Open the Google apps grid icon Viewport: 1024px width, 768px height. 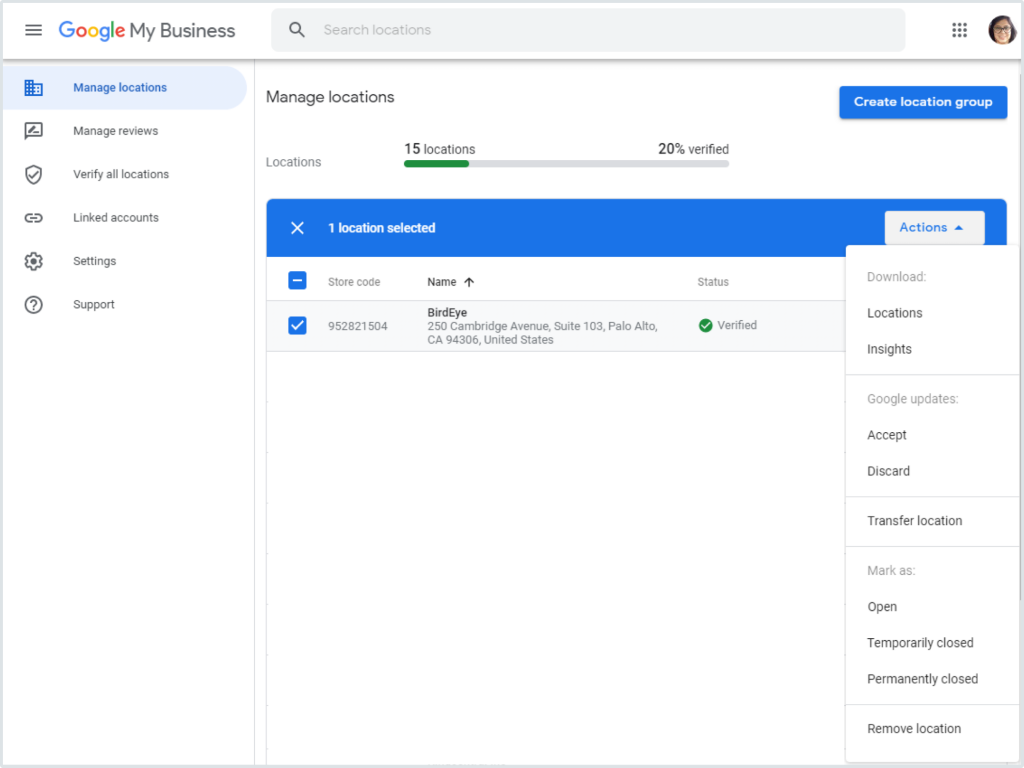(959, 30)
